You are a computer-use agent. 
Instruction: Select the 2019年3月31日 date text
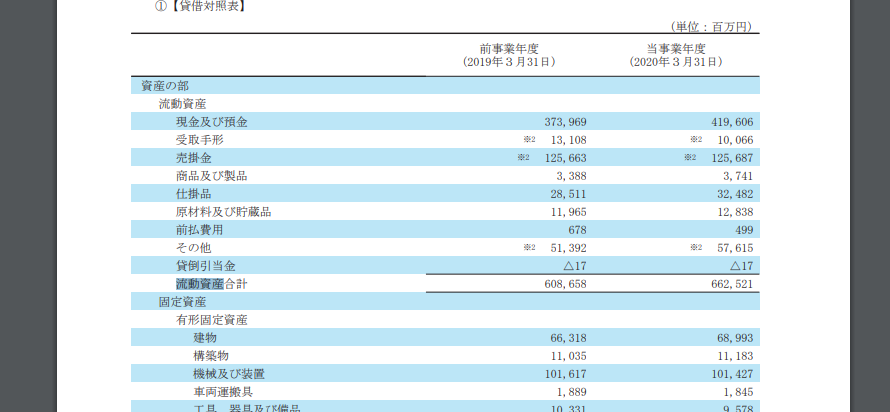(509, 62)
